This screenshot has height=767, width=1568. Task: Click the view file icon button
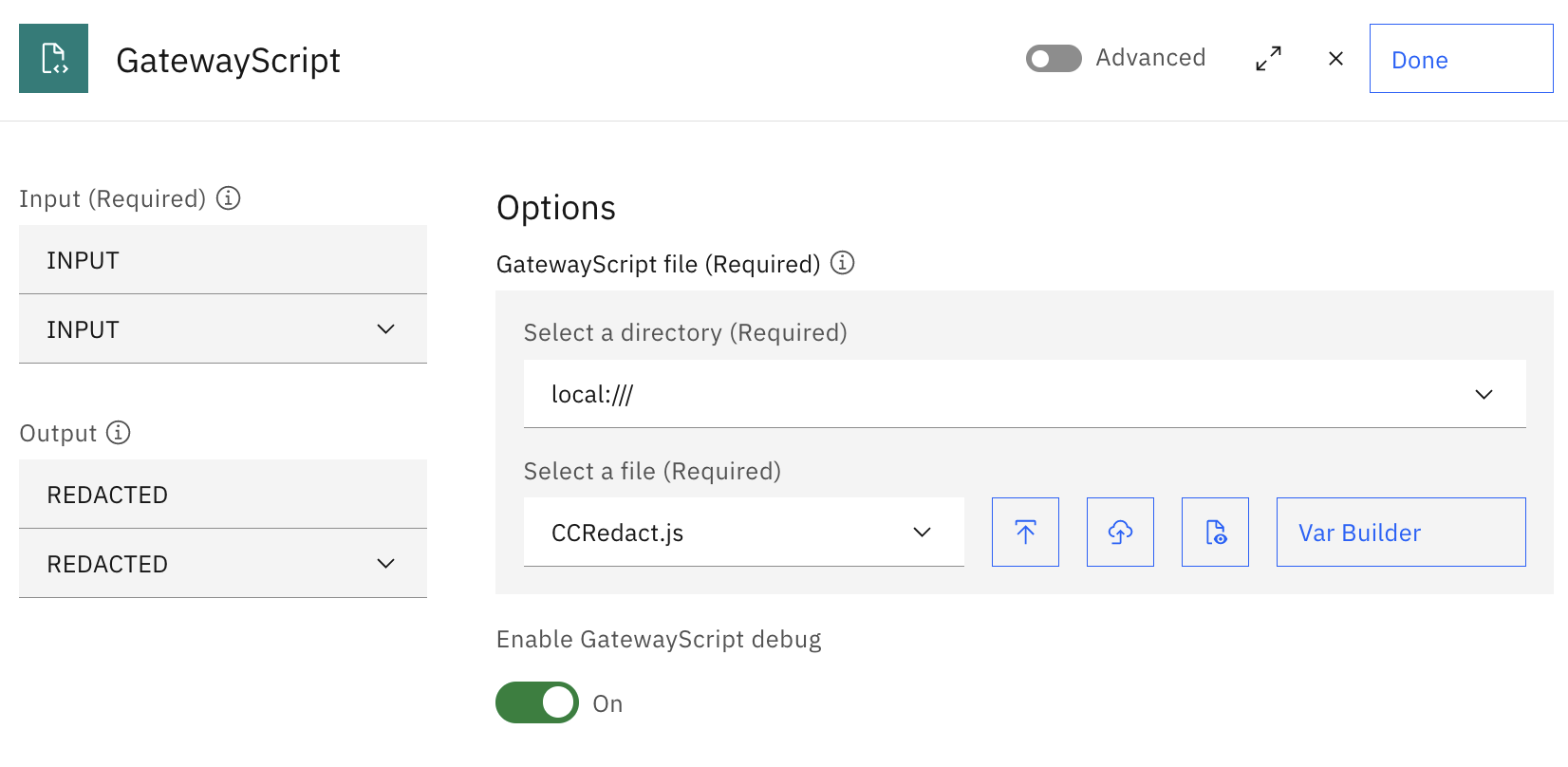(1215, 533)
